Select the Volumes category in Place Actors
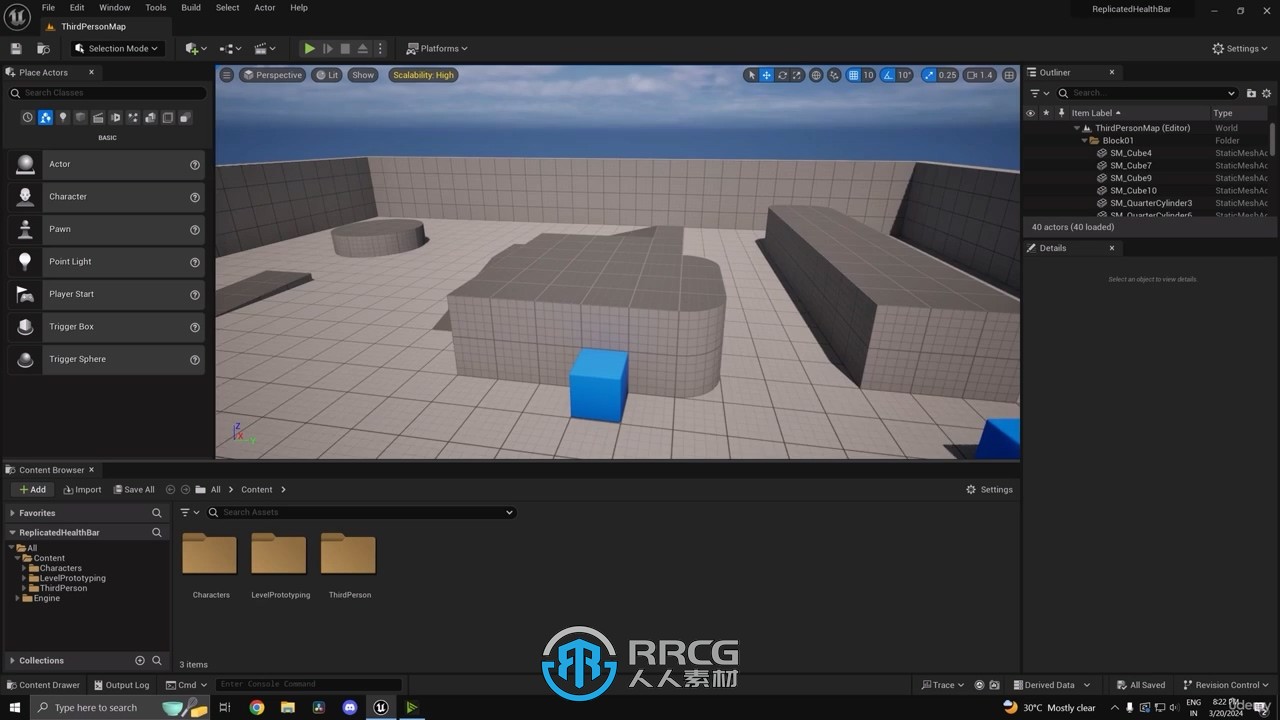 pyautogui.click(x=168, y=118)
